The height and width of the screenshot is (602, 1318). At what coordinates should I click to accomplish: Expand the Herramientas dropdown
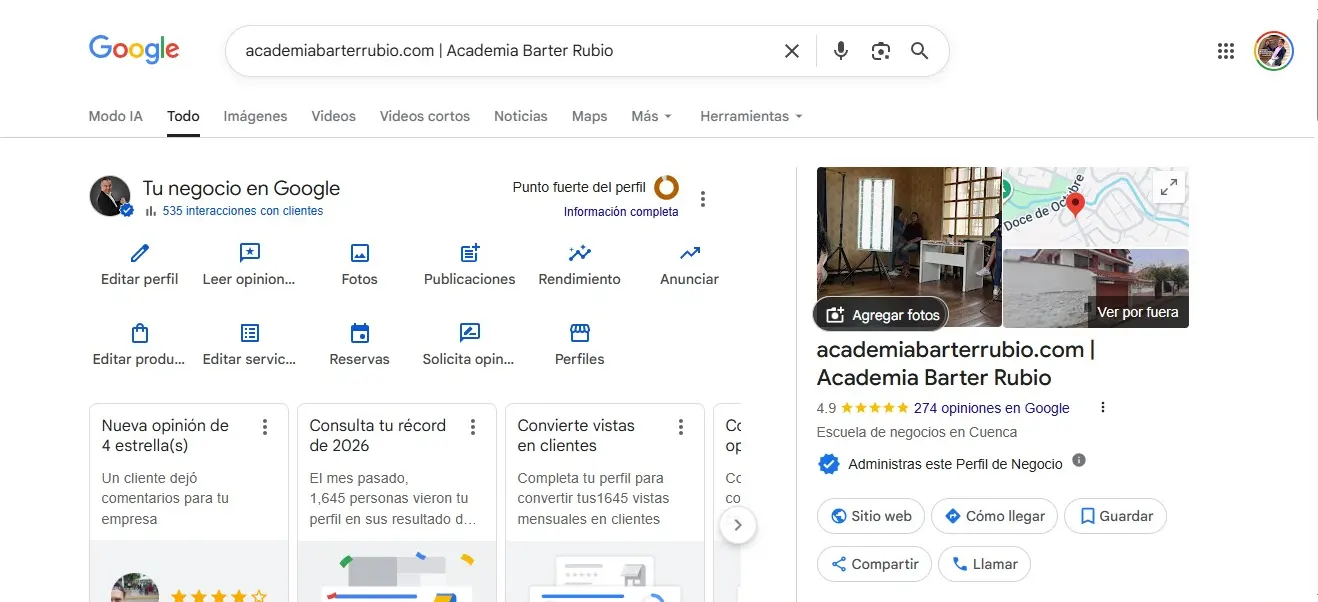tap(751, 116)
